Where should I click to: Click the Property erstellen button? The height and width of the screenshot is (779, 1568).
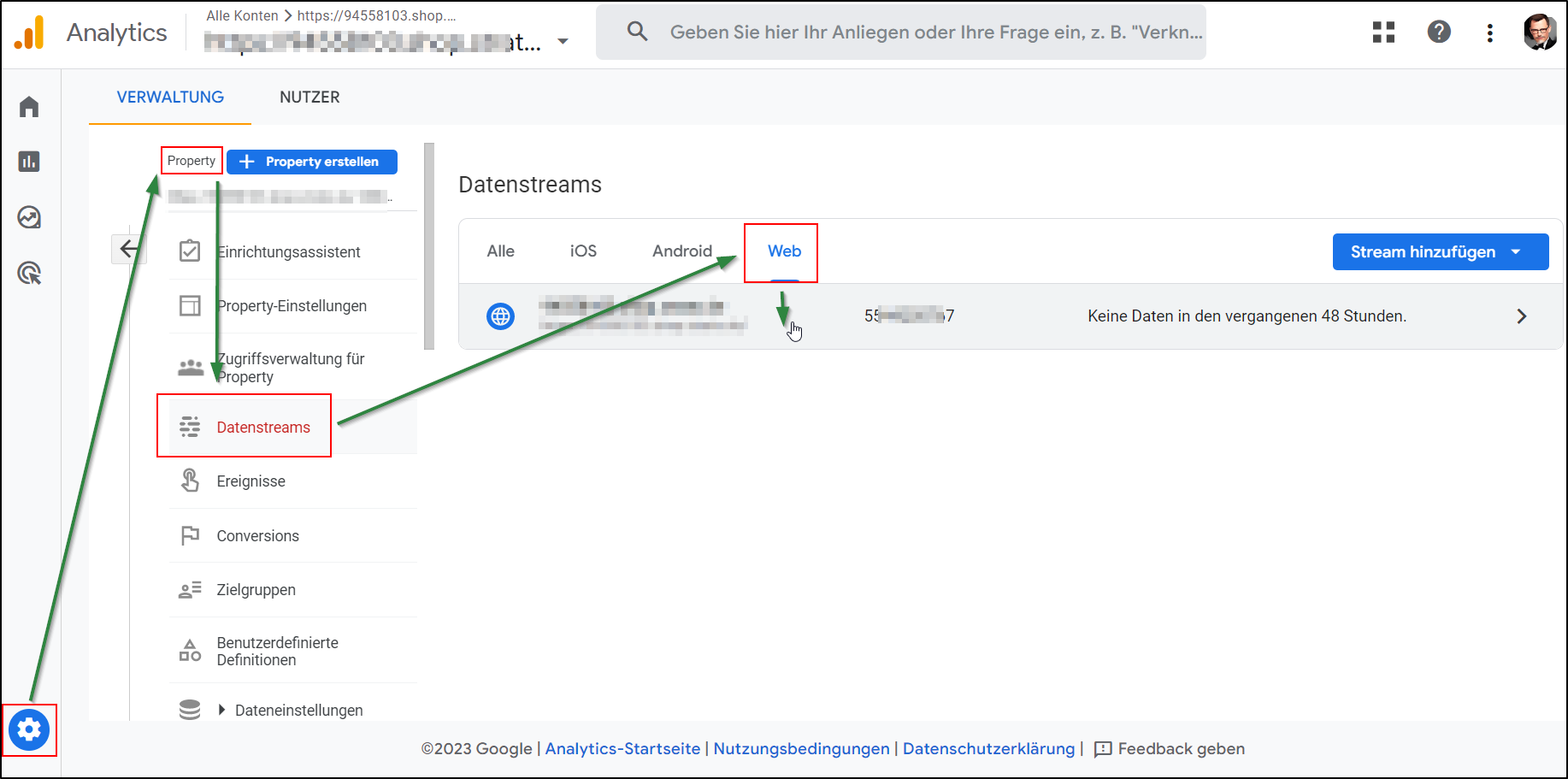point(312,162)
